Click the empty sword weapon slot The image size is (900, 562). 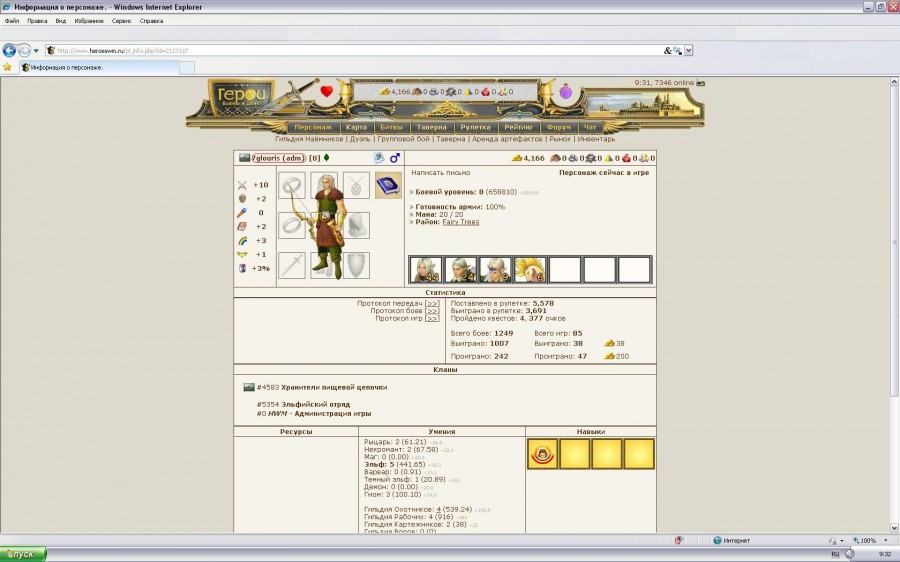point(292,266)
